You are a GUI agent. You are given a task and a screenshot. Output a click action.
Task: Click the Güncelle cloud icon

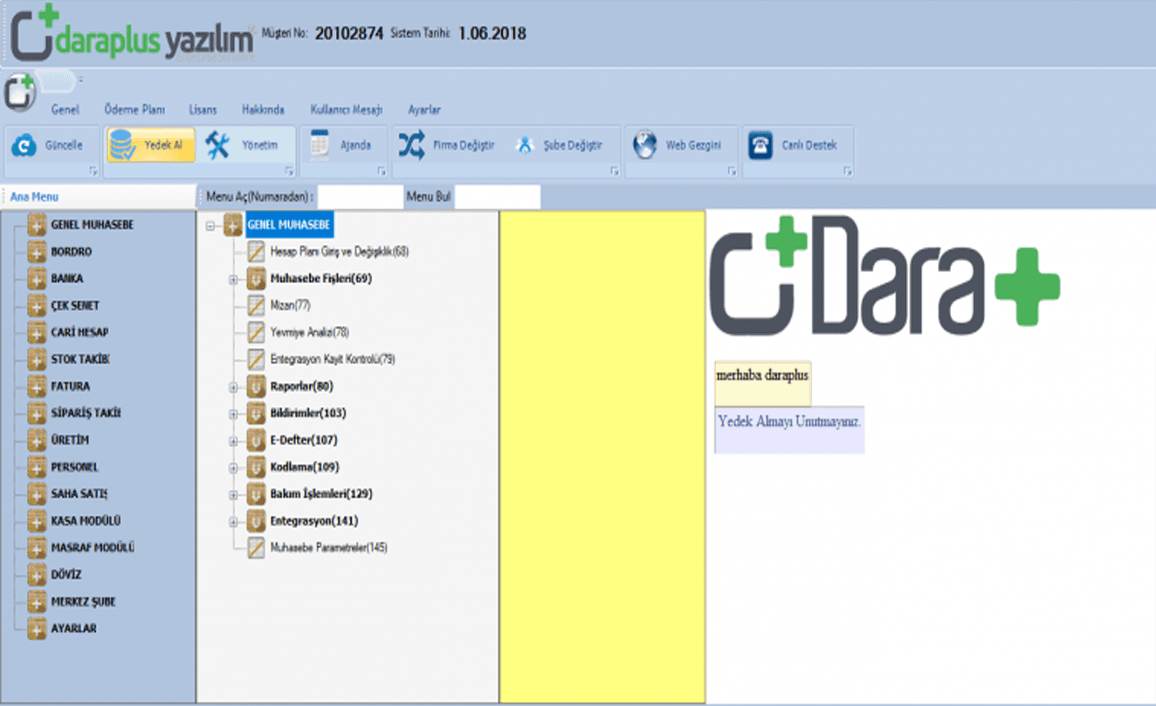[24, 145]
